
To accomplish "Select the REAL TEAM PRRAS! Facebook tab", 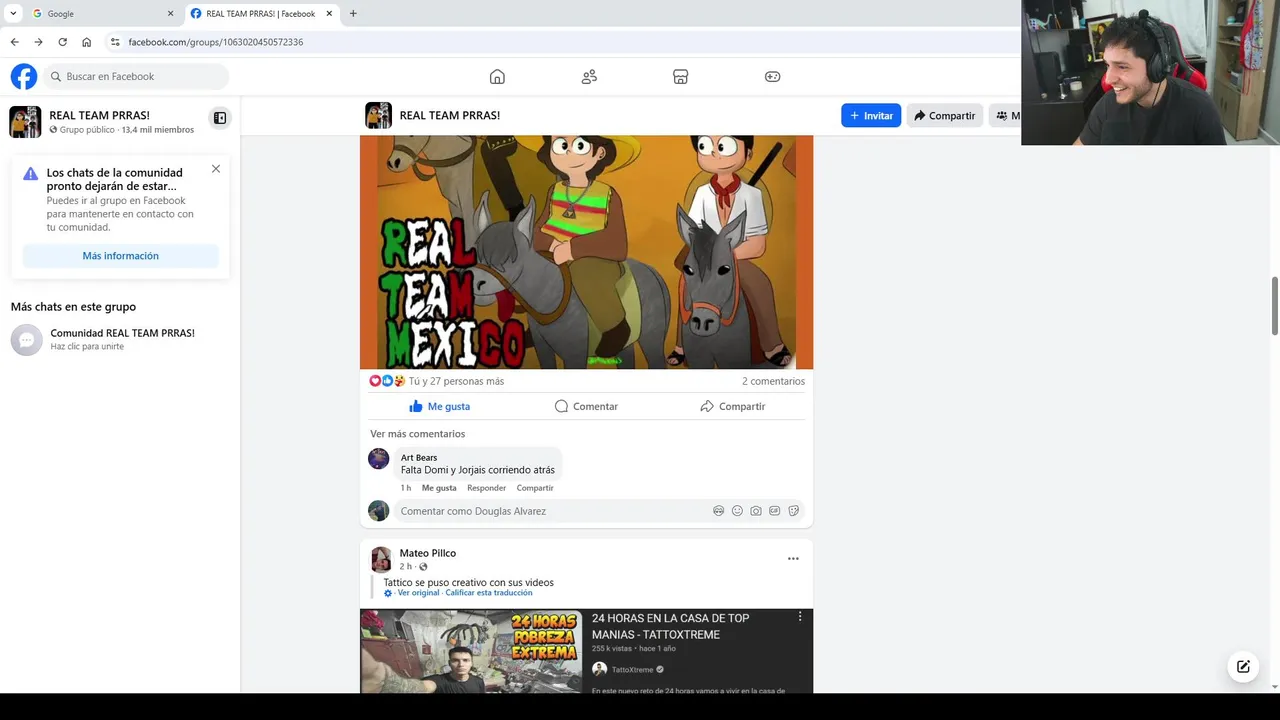I will 262,14.
